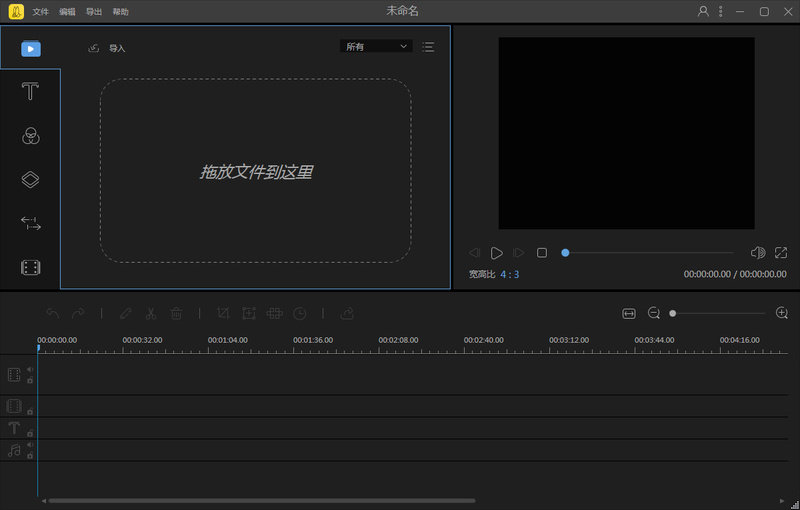
Task: Click the text track icon
Action: coord(14,428)
